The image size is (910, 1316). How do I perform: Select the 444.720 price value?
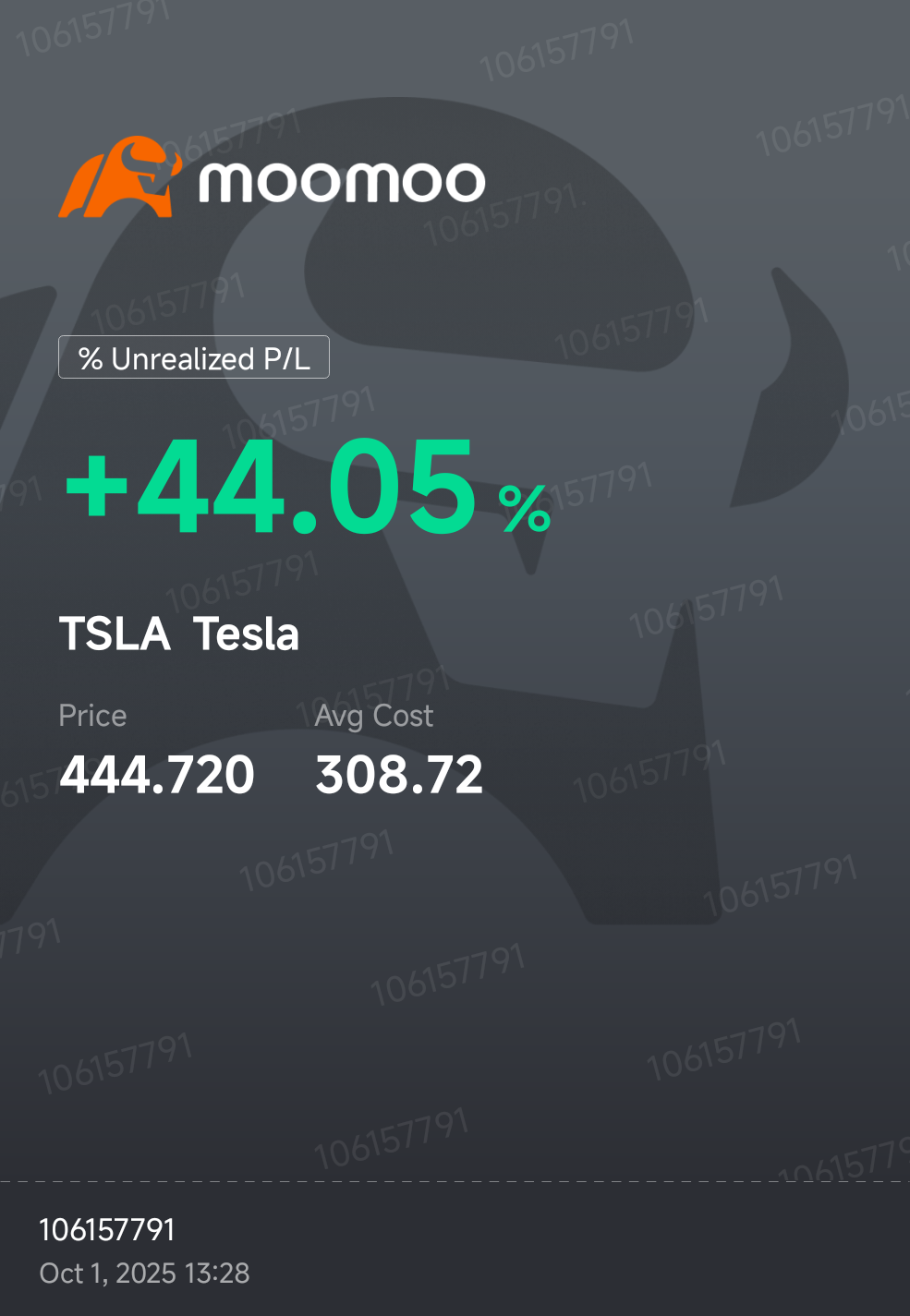click(156, 774)
